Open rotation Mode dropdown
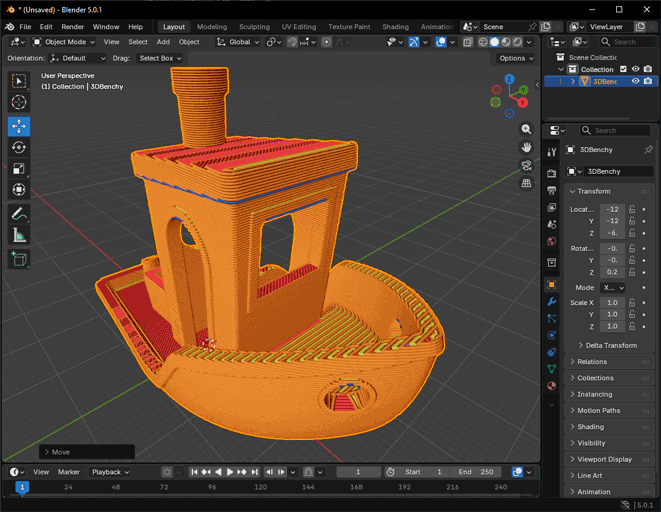 coord(613,287)
